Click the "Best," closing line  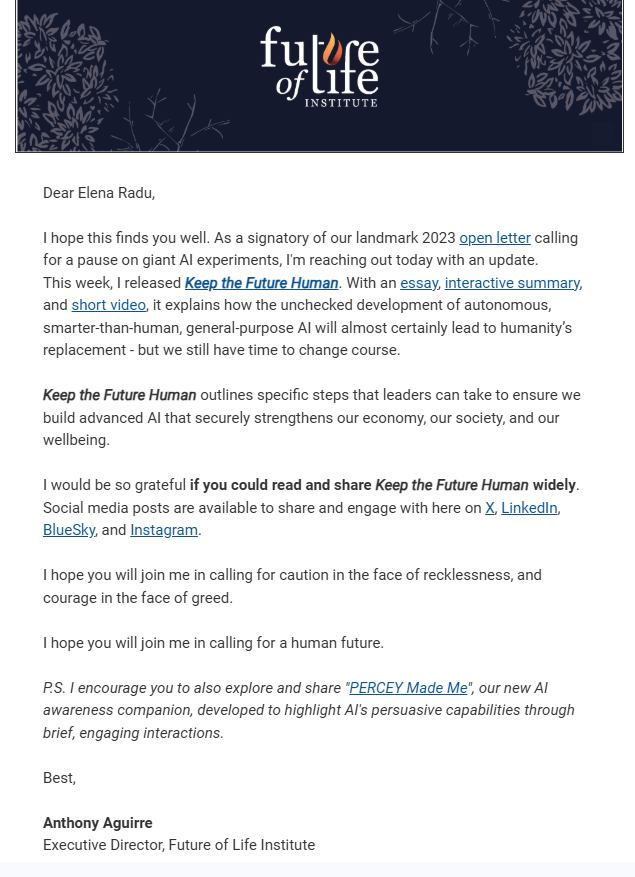click(59, 778)
